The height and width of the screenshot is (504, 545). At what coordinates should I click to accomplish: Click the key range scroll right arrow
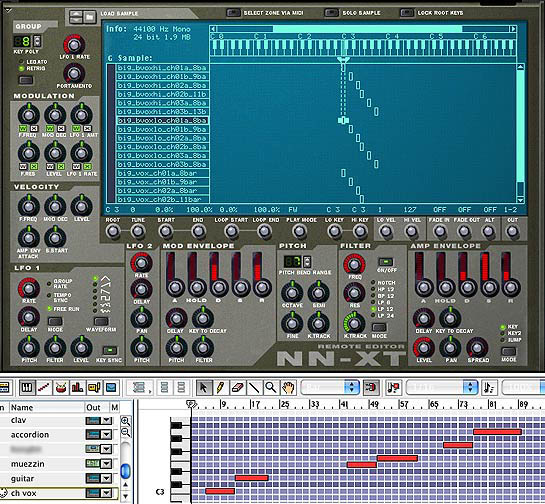pos(513,29)
